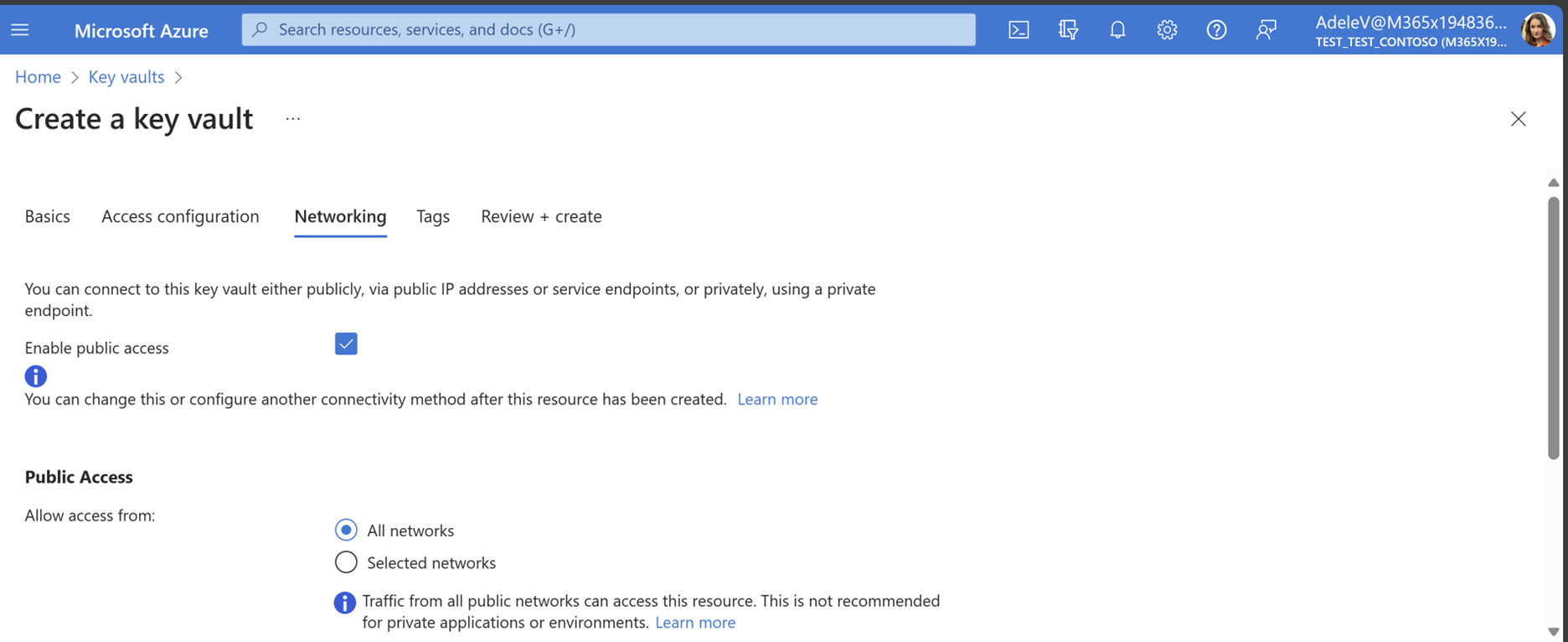Open Learn more link about connectivity method

tap(777, 399)
